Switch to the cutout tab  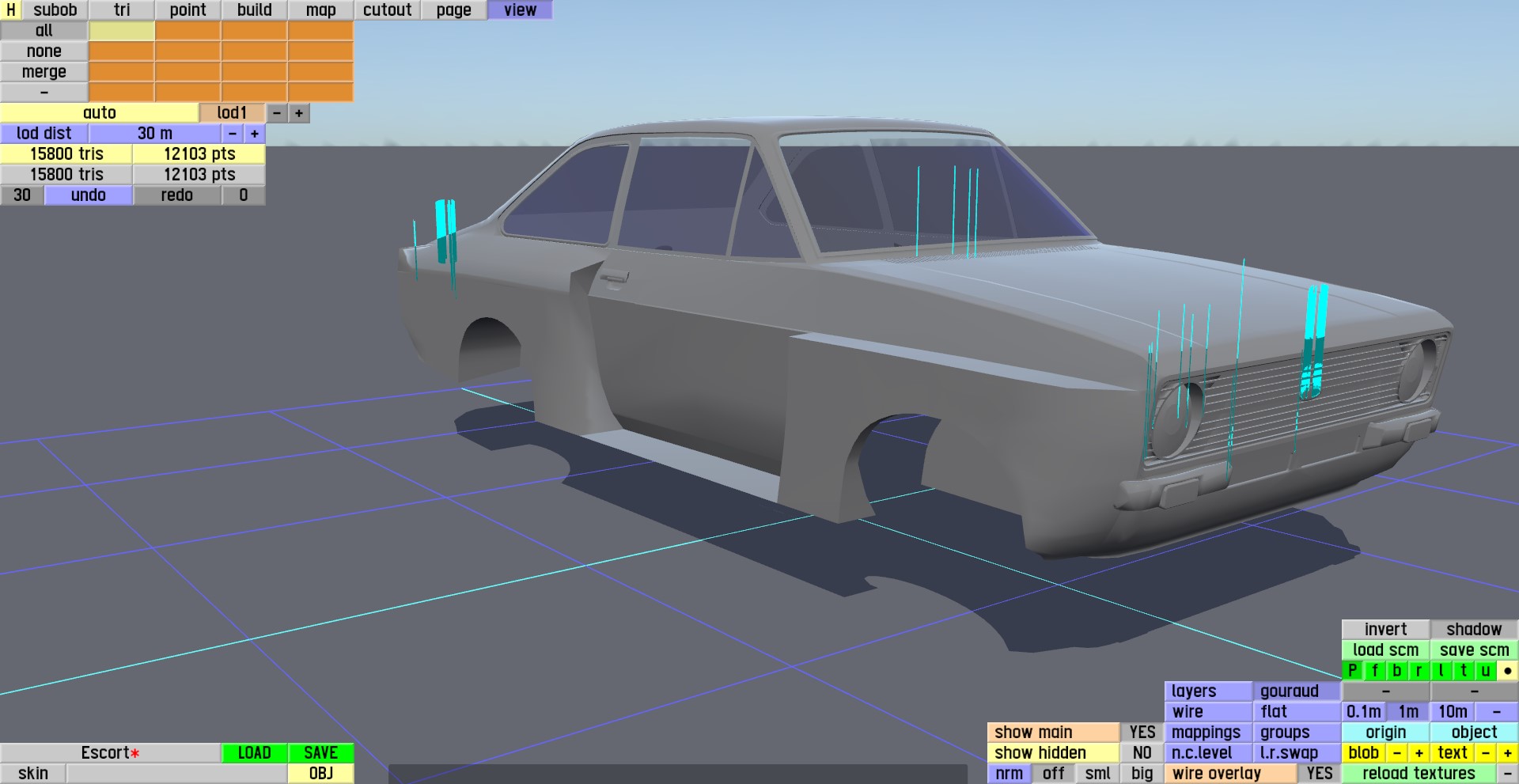pyautogui.click(x=388, y=10)
